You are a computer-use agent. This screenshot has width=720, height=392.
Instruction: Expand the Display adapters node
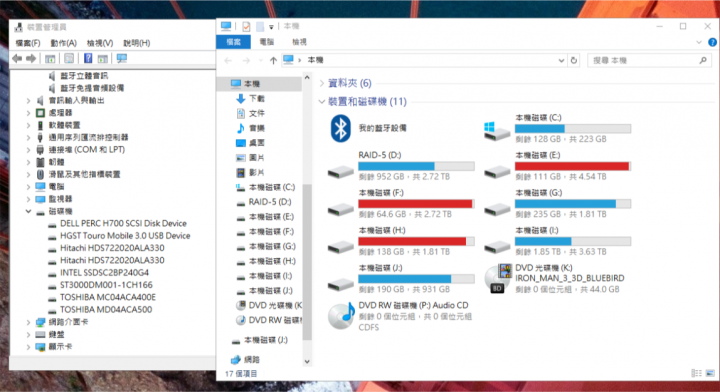pos(28,347)
